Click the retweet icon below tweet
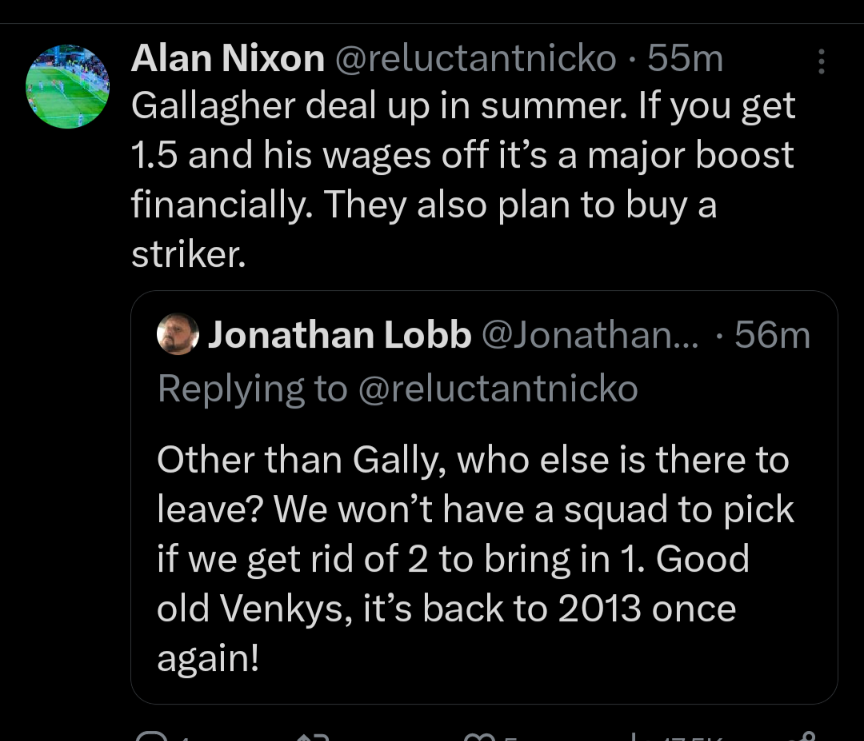This screenshot has width=864, height=741. tap(313, 737)
